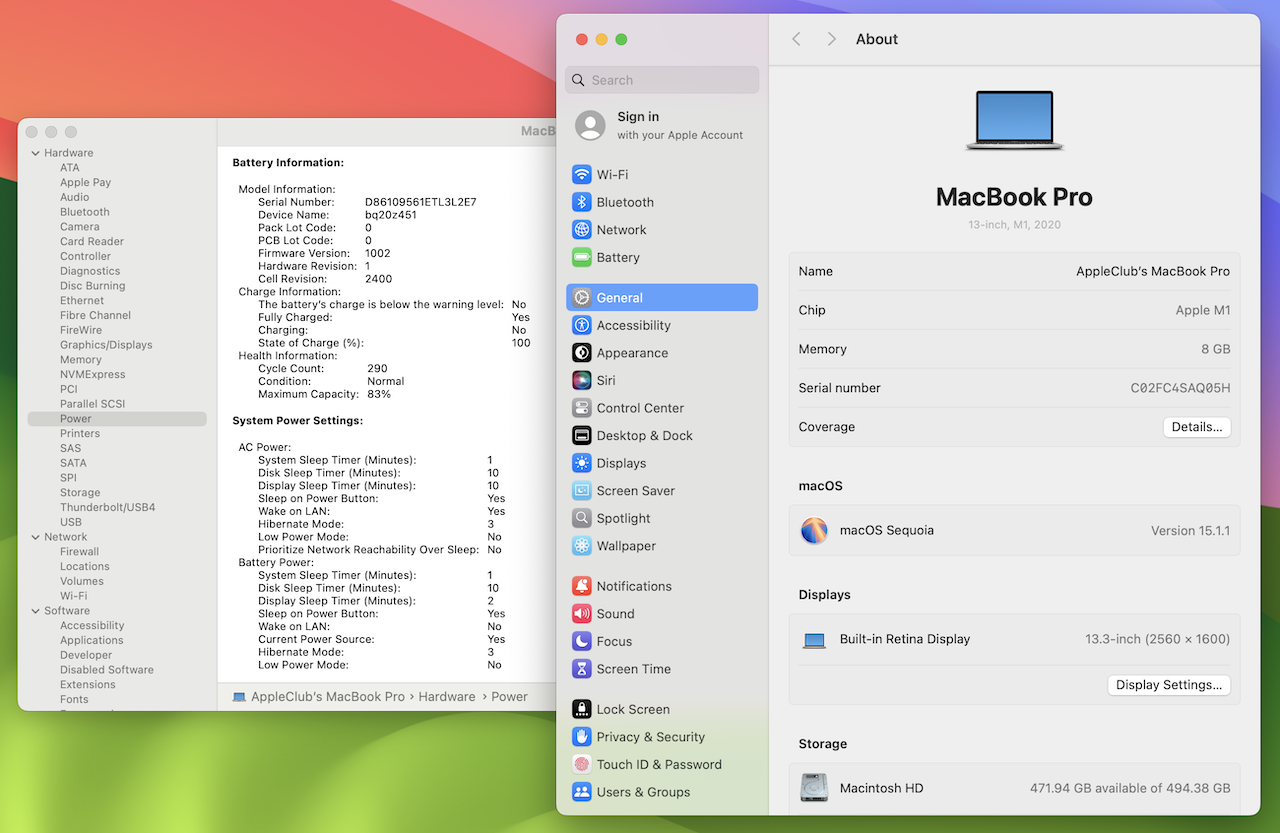Select Bluetooth in System Information sidebar
The image size is (1280, 833).
pos(85,212)
